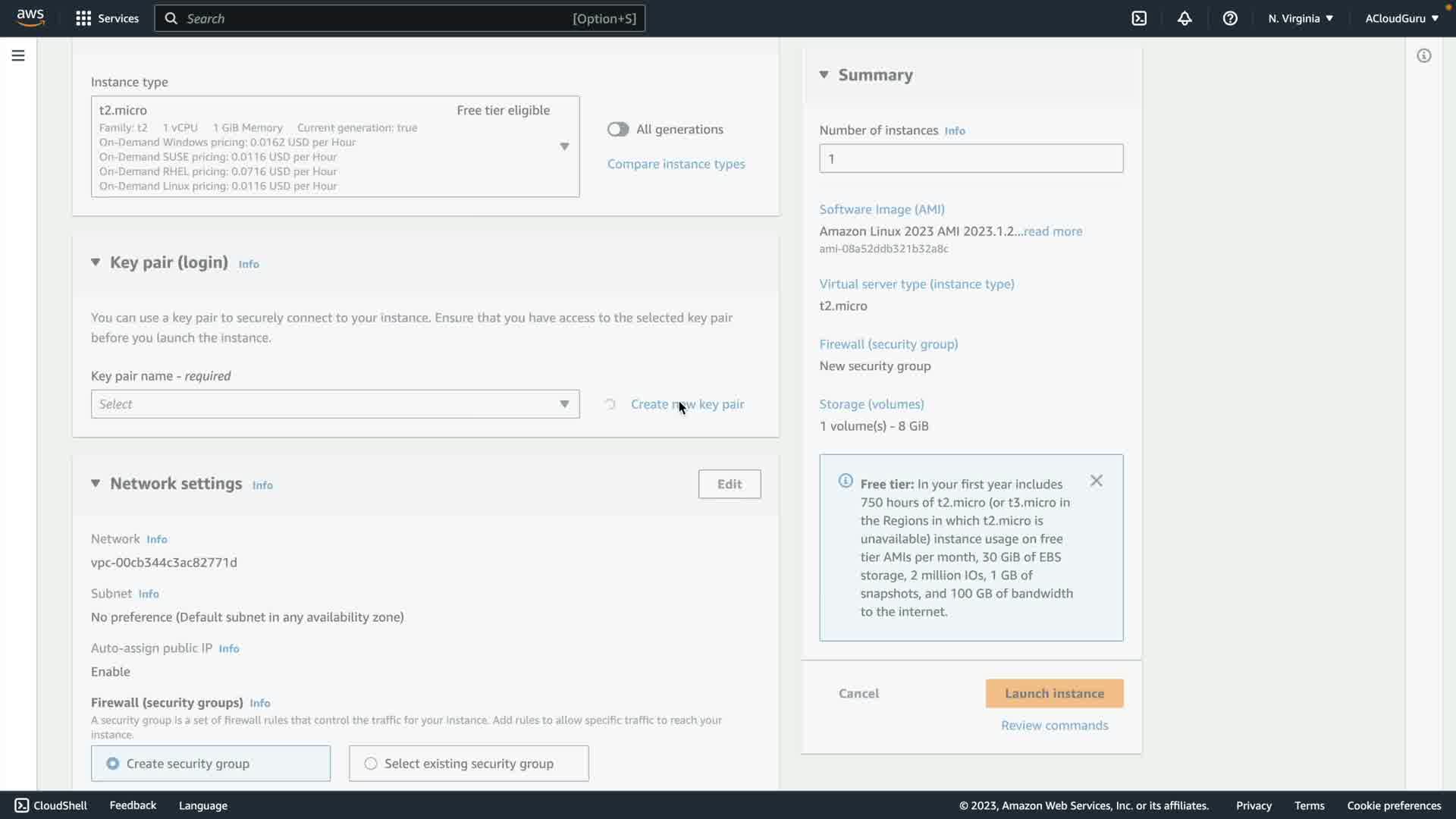
Task: Select Create security group radio option
Action: (x=113, y=764)
